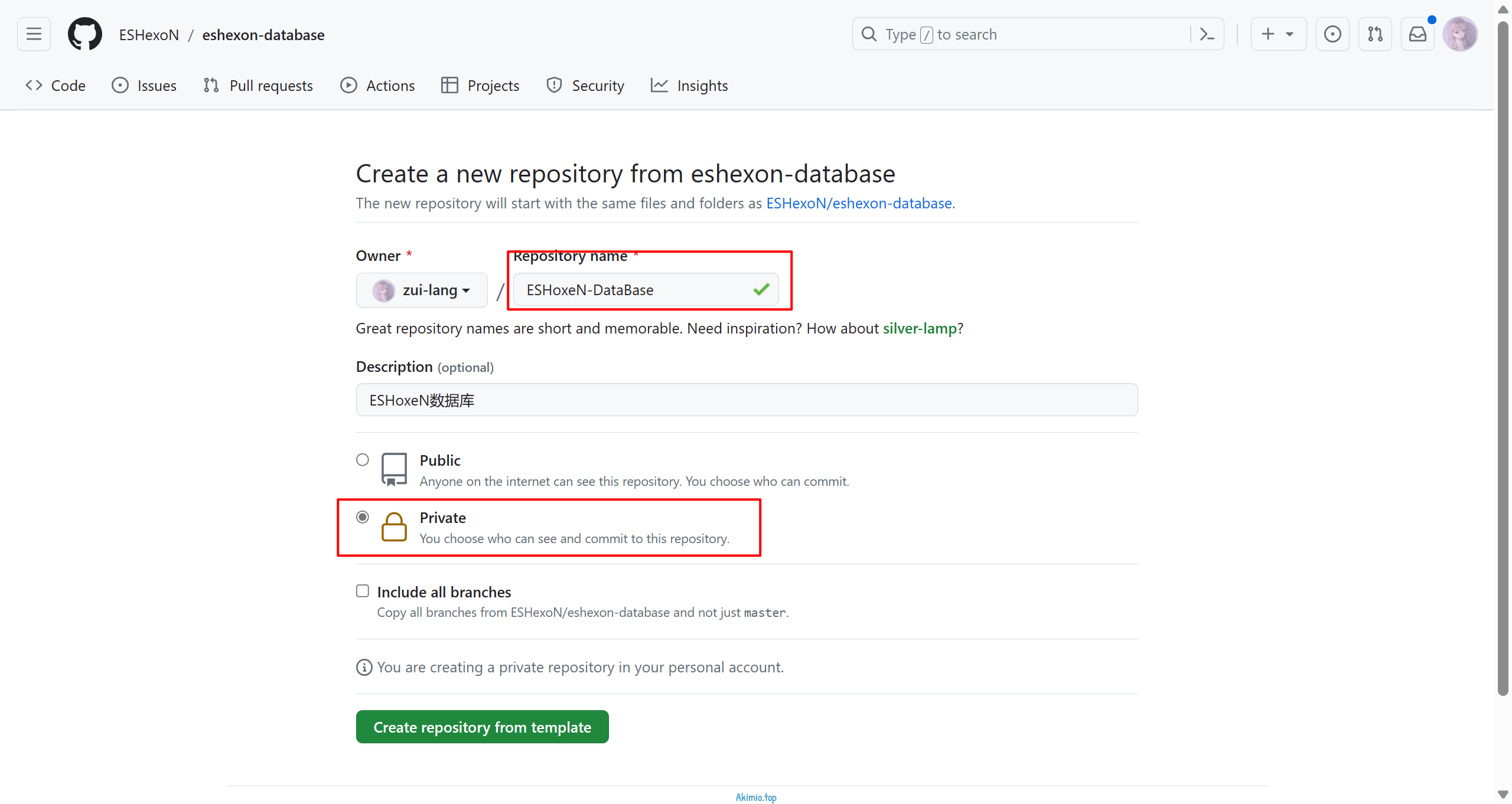Click the info icon beside private notice
The height and width of the screenshot is (804, 1512).
(364, 667)
